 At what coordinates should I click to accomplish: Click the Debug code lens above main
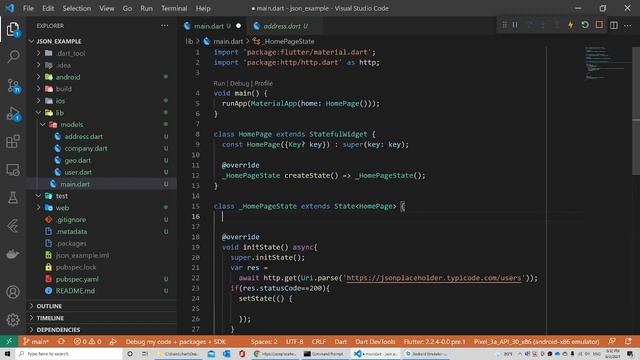(x=239, y=83)
